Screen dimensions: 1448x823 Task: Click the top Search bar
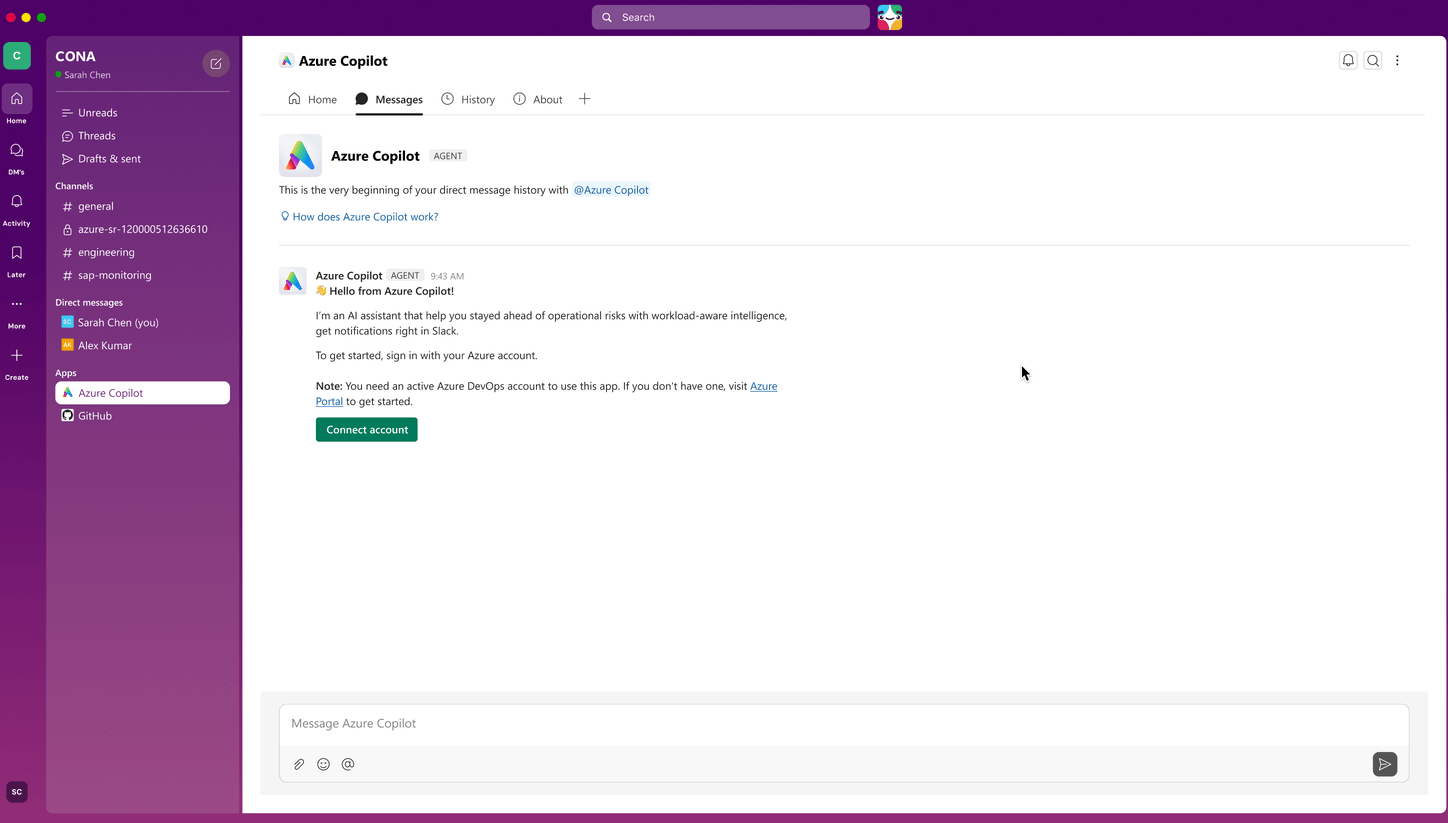[x=731, y=17]
